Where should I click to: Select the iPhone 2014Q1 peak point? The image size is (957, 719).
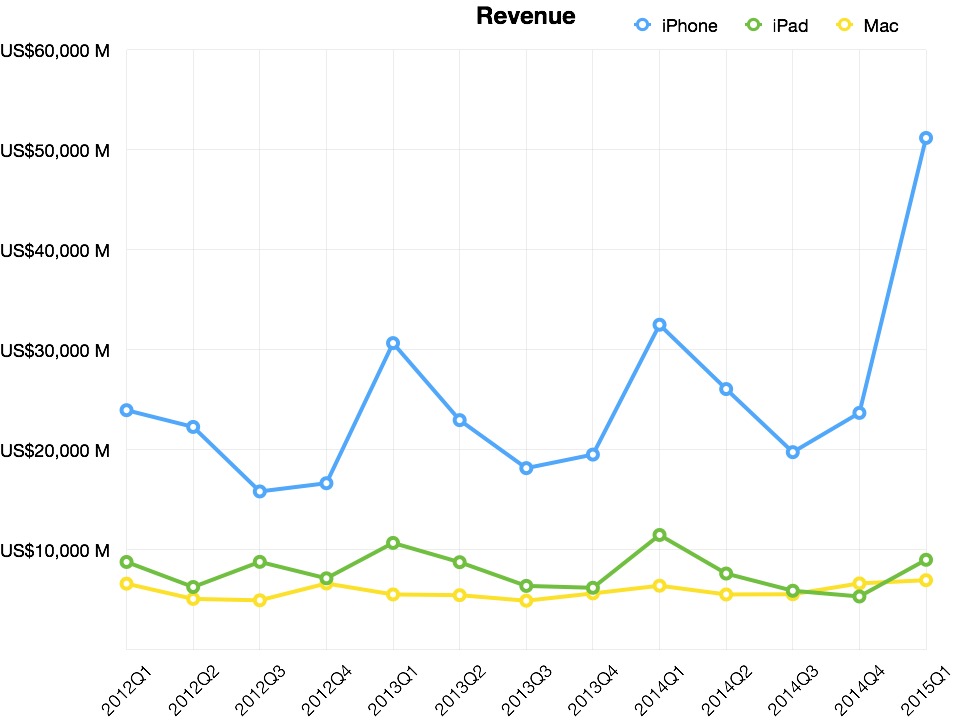pos(659,325)
